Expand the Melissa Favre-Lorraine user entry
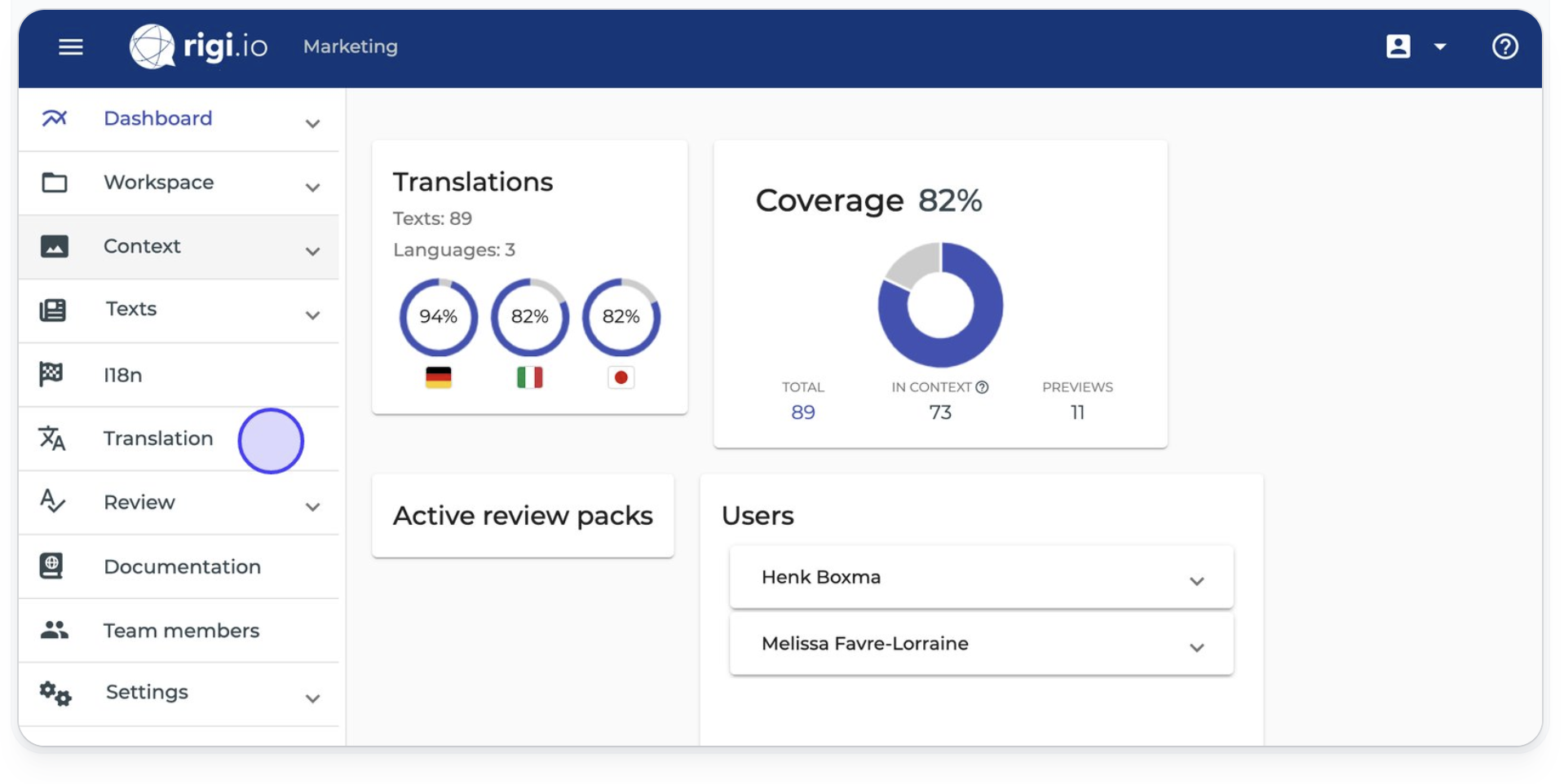 [x=1197, y=646]
